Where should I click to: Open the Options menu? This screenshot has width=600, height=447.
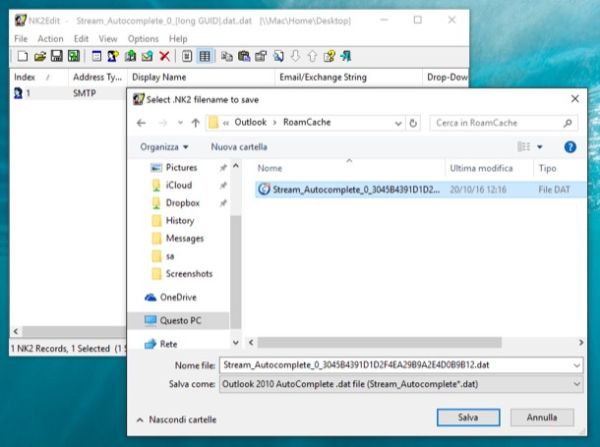tap(143, 38)
